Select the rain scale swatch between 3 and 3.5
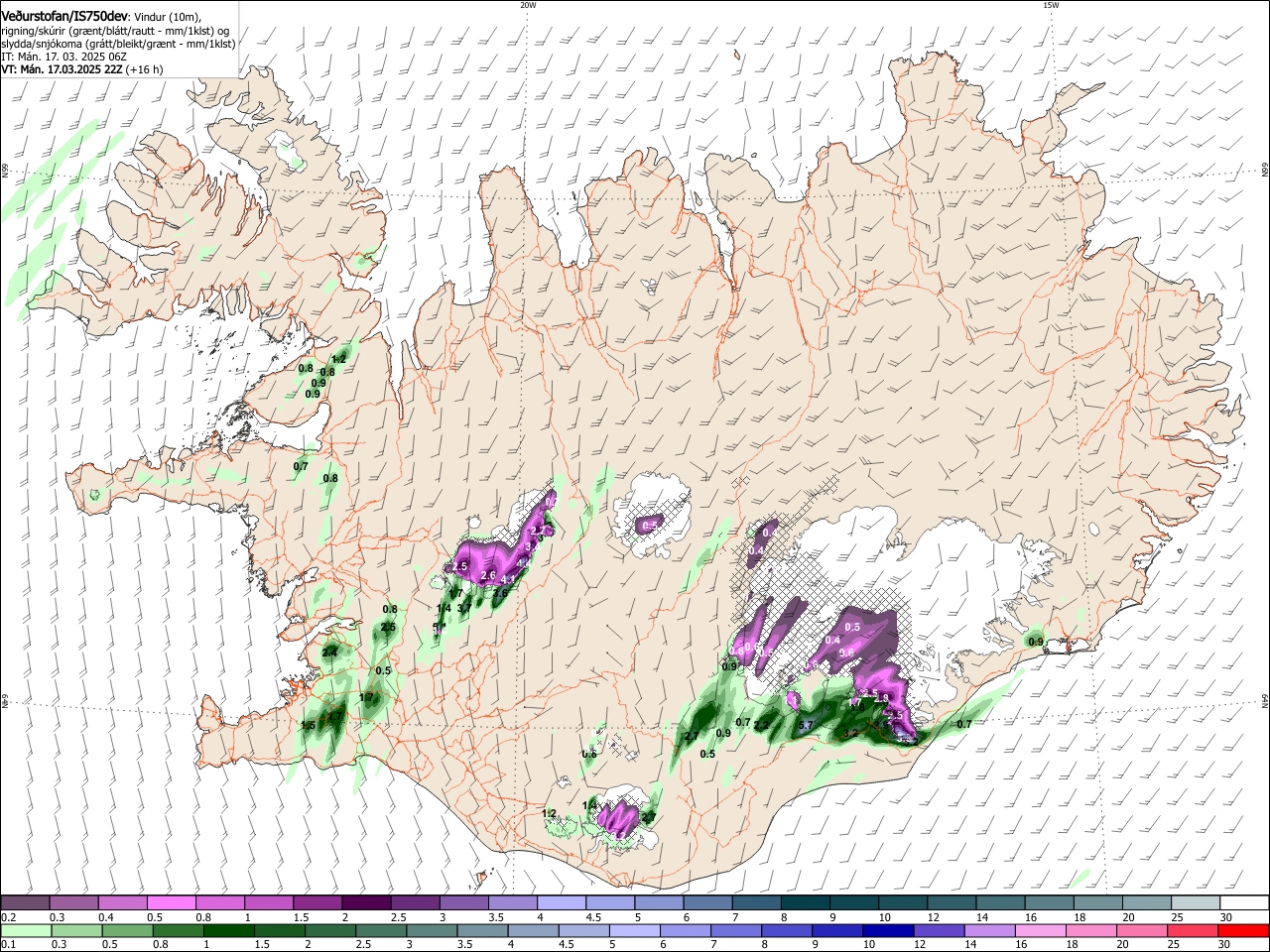Image resolution: width=1270 pixels, height=952 pixels. 433,930
